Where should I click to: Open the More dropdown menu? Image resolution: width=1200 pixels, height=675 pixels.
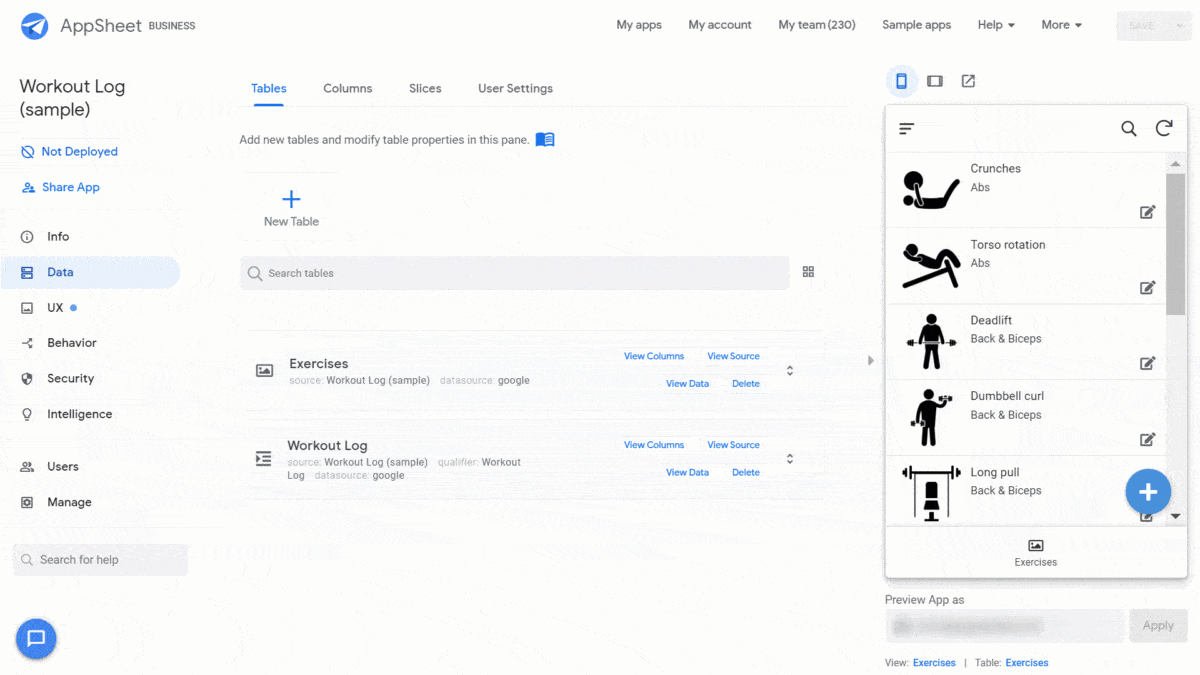click(x=1061, y=25)
